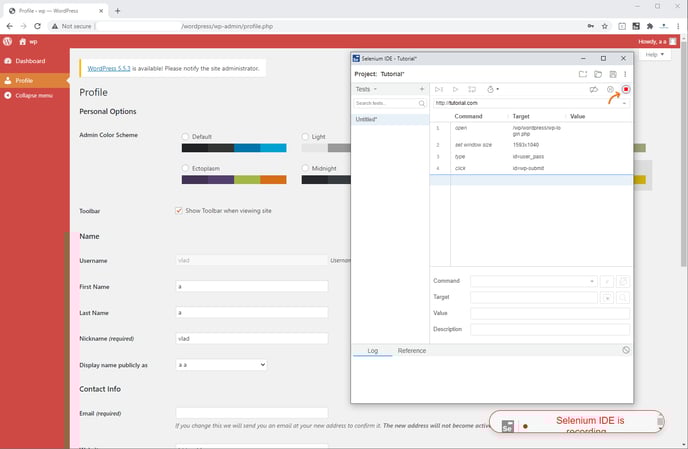The height and width of the screenshot is (449, 688).
Task: Click the password key icon in address bar
Action: (x=591, y=26)
